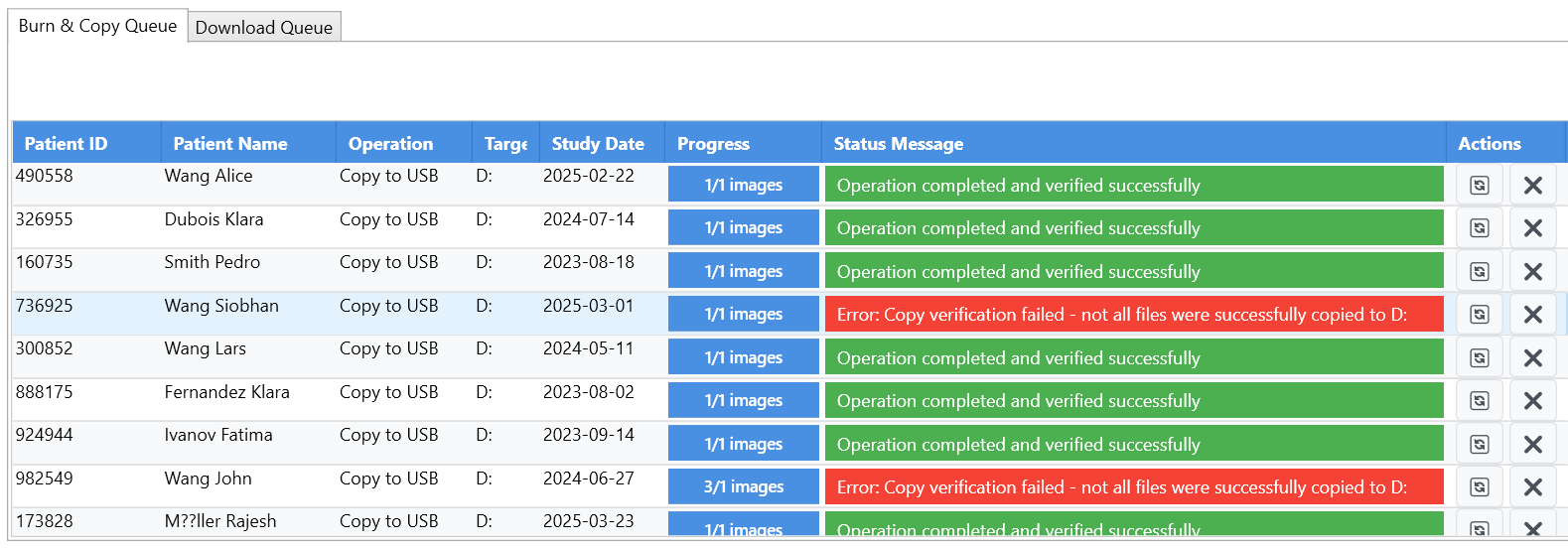Retry the copy job for Wang Lars
Screen dimensions: 1568x548
[x=1480, y=358]
